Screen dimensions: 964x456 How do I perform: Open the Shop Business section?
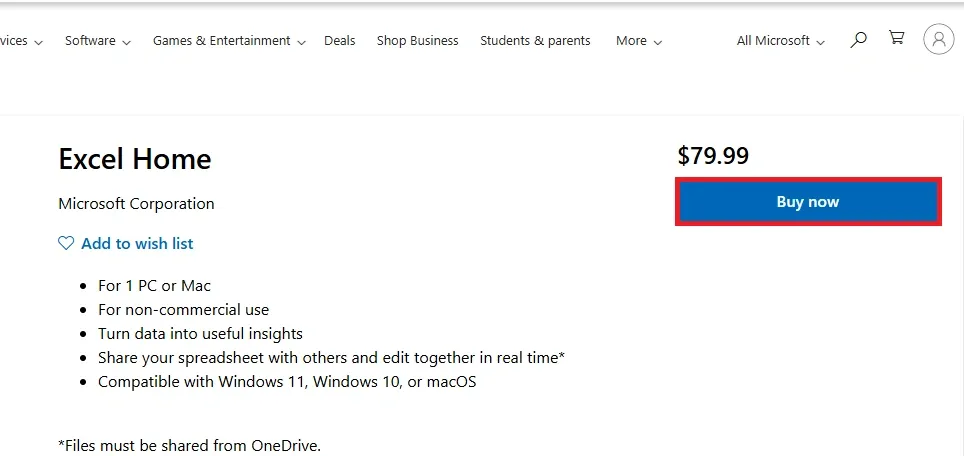pyautogui.click(x=417, y=41)
